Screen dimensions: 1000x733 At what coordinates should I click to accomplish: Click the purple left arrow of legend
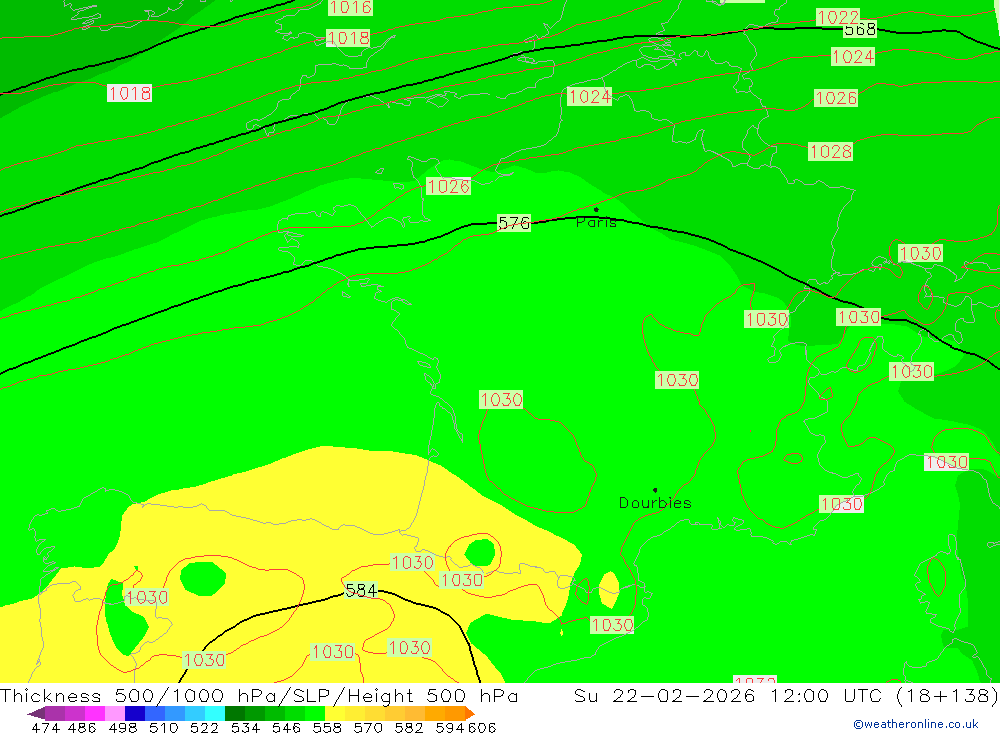[36, 713]
